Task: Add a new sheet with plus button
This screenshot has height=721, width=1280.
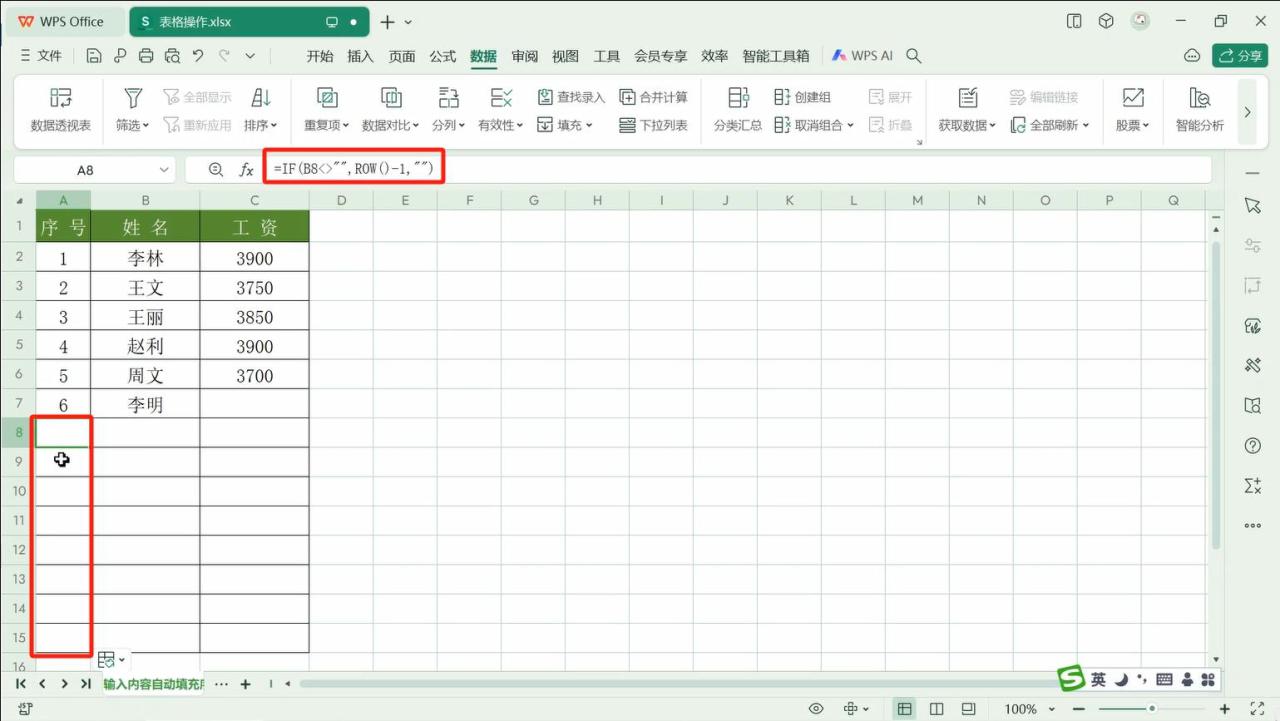Action: pos(245,684)
